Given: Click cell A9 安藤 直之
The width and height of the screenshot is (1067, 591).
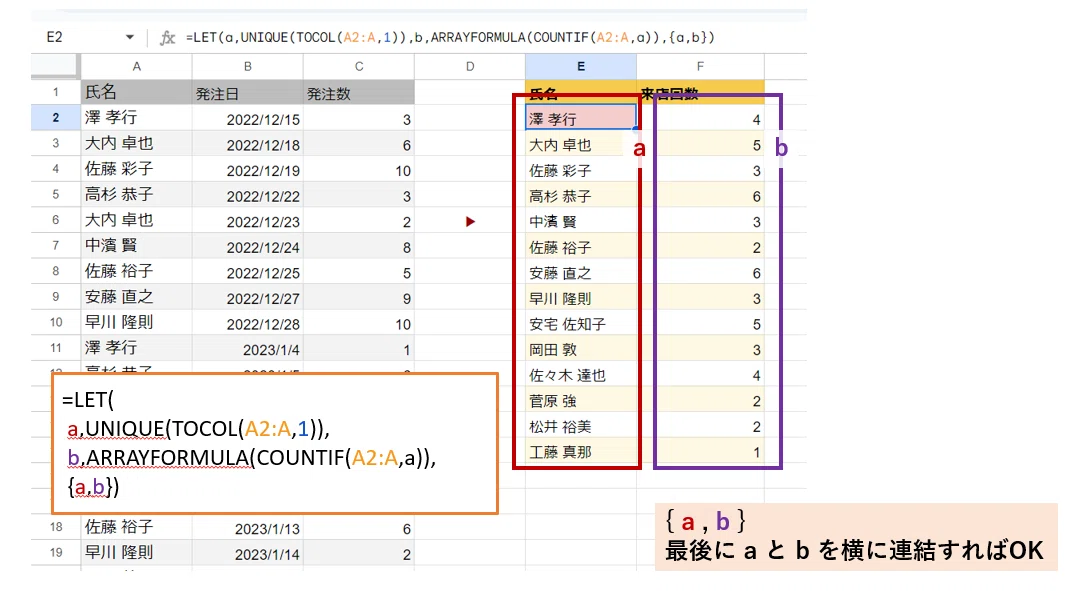Looking at the screenshot, I should point(136,297).
